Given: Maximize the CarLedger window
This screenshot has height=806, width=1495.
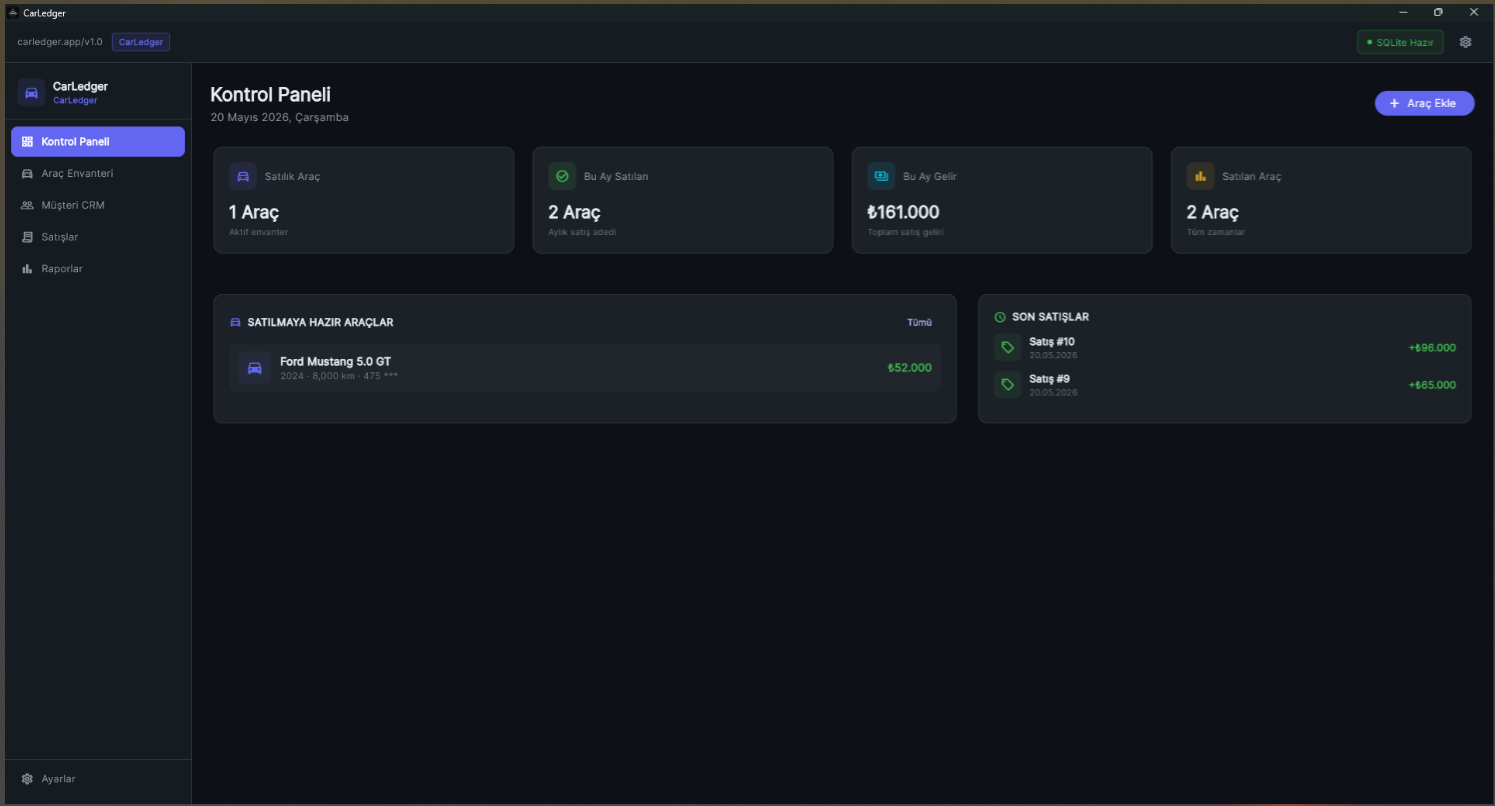Looking at the screenshot, I should pyautogui.click(x=1438, y=12).
